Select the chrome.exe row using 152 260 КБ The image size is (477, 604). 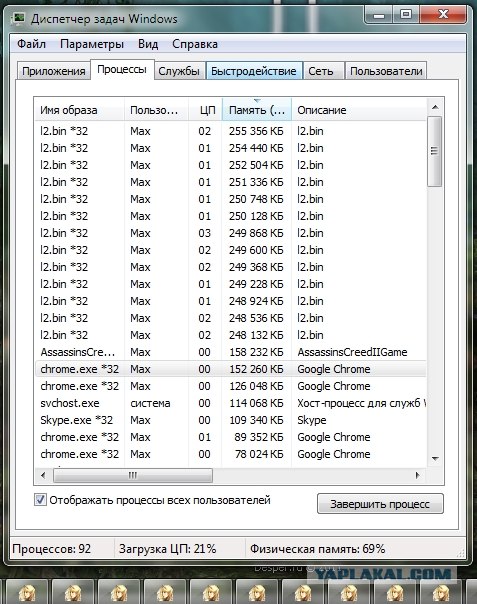click(x=230, y=369)
